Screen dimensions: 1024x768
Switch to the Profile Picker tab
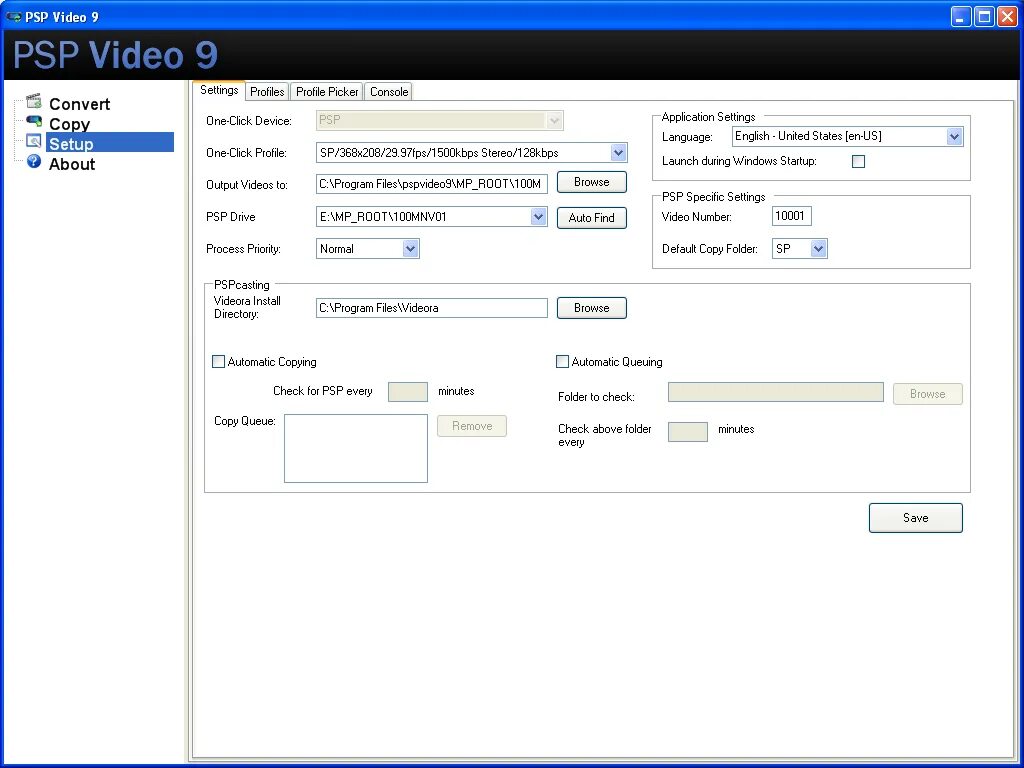[327, 92]
